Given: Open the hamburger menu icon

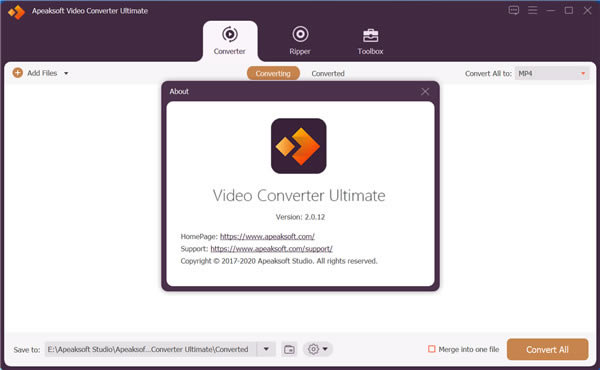Looking at the screenshot, I should [533, 10].
